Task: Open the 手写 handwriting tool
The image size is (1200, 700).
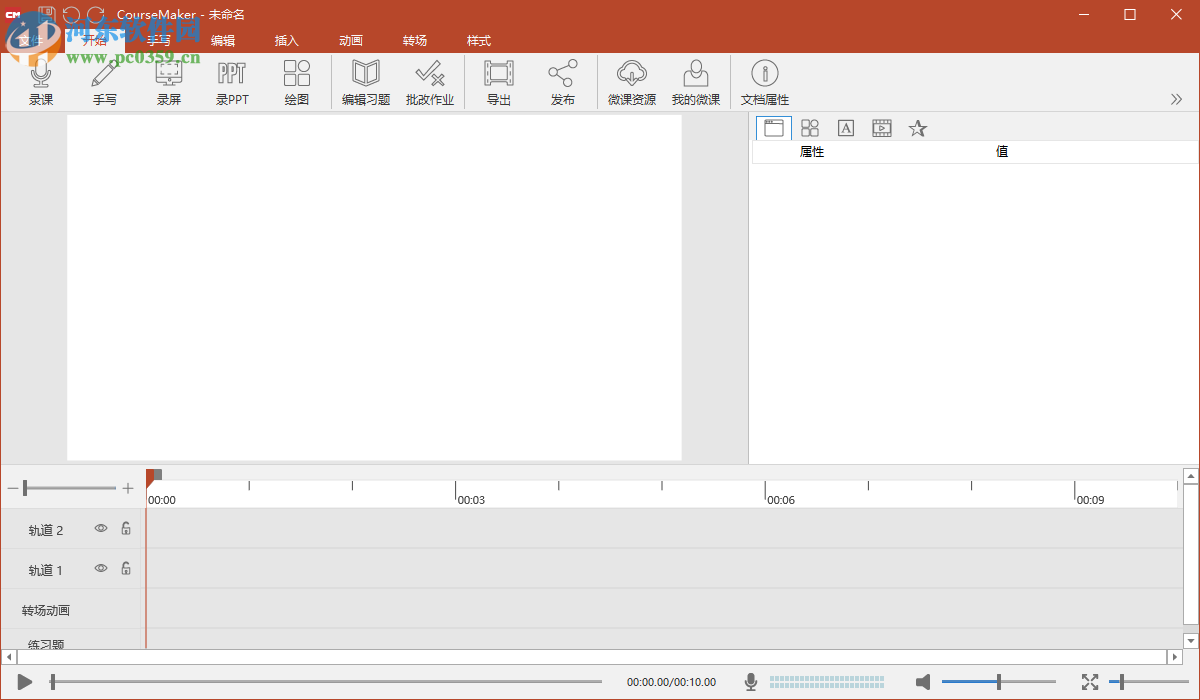Action: [x=105, y=80]
